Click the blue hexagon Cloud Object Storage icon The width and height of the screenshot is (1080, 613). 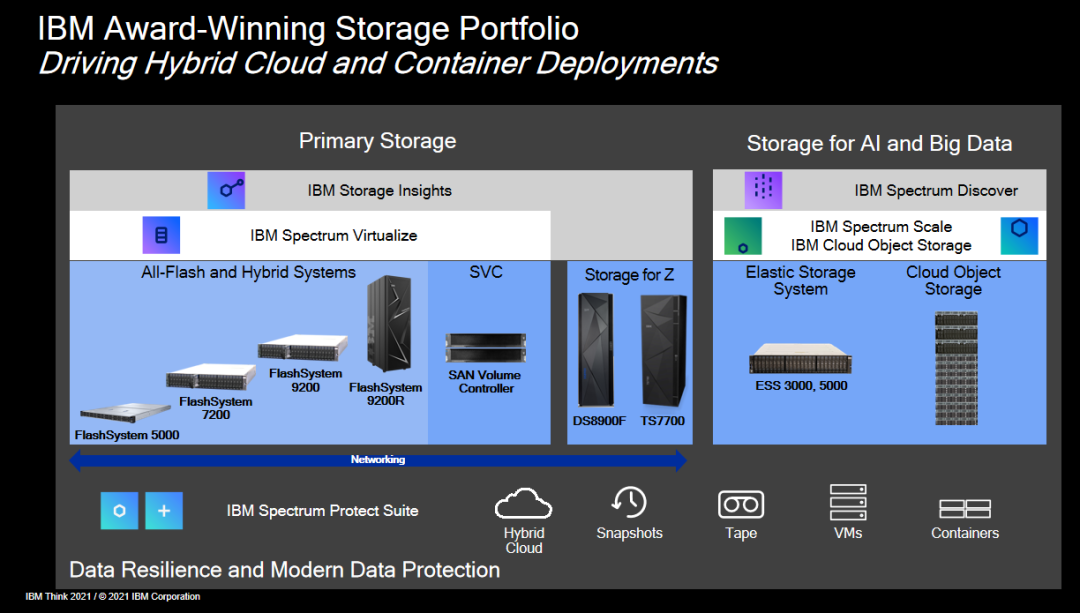(1019, 236)
